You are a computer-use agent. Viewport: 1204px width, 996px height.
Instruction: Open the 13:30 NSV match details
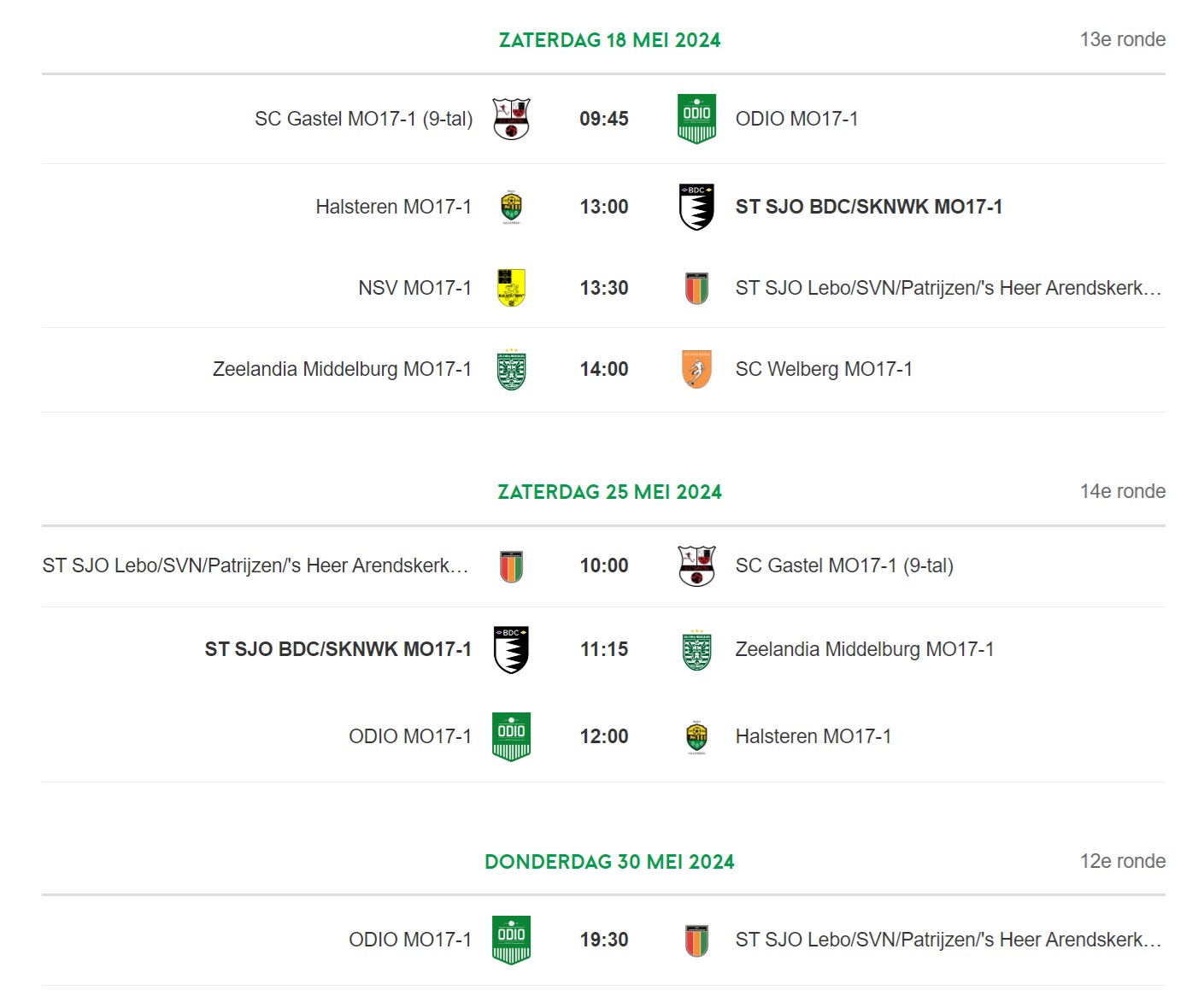[604, 288]
